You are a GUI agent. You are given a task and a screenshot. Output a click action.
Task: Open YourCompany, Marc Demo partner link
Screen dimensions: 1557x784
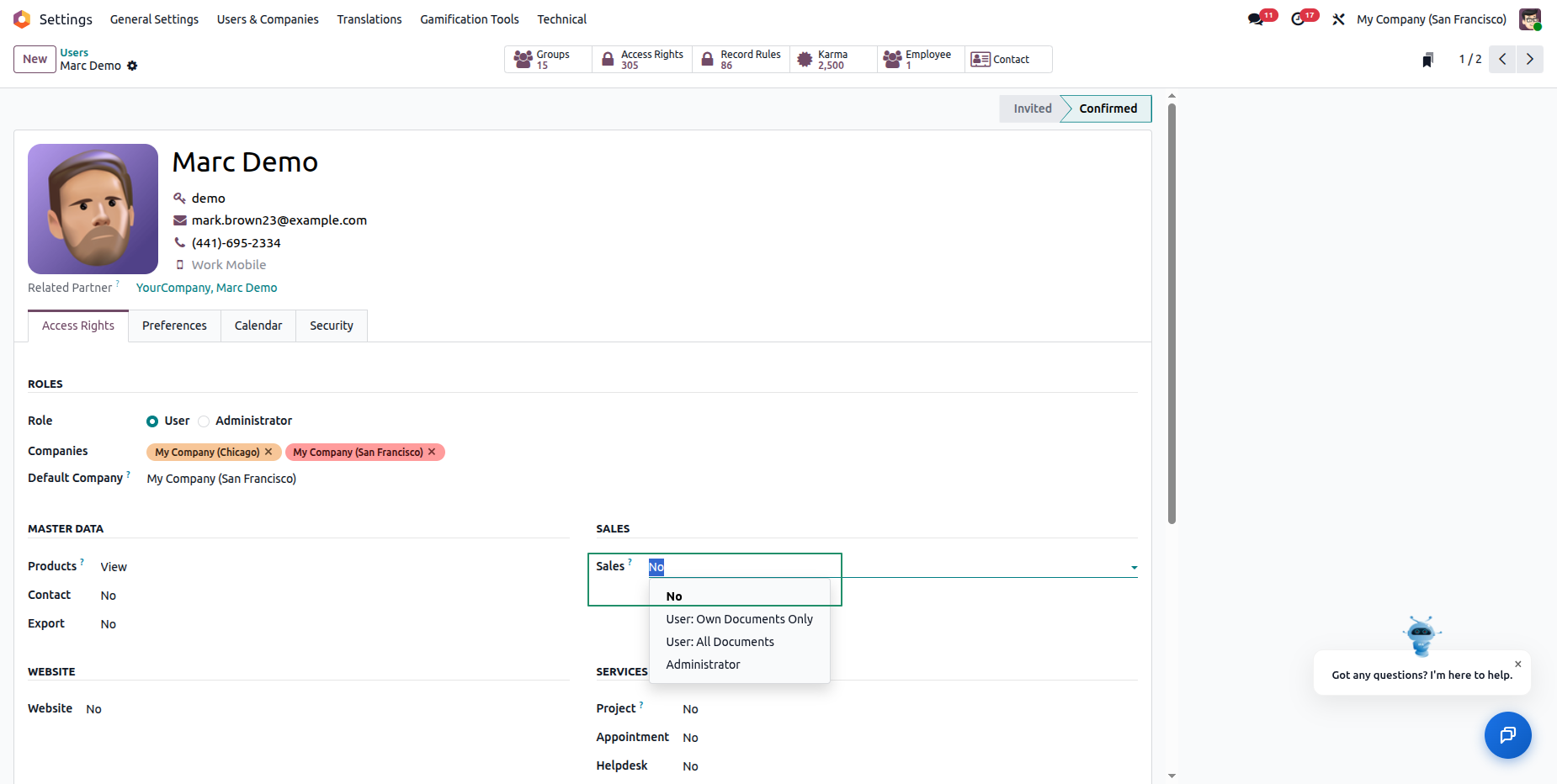pyautogui.click(x=206, y=288)
